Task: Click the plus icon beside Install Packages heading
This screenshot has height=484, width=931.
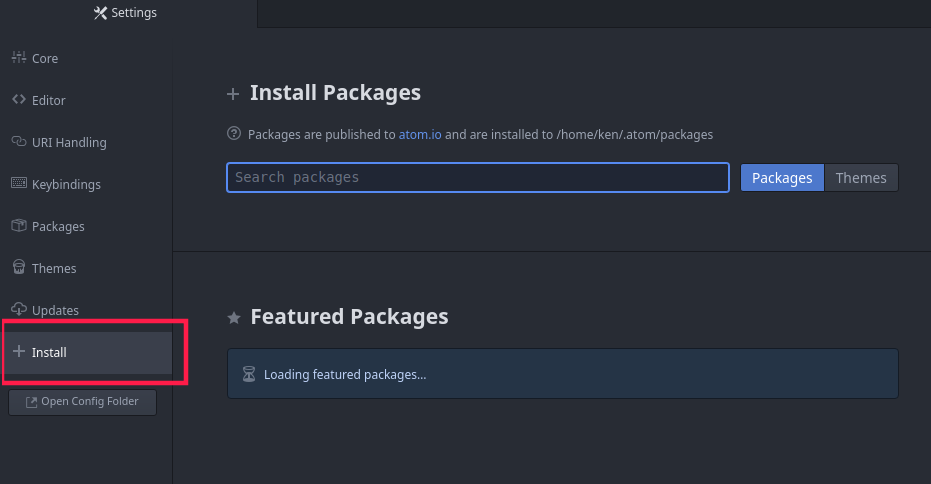Action: coord(233,94)
